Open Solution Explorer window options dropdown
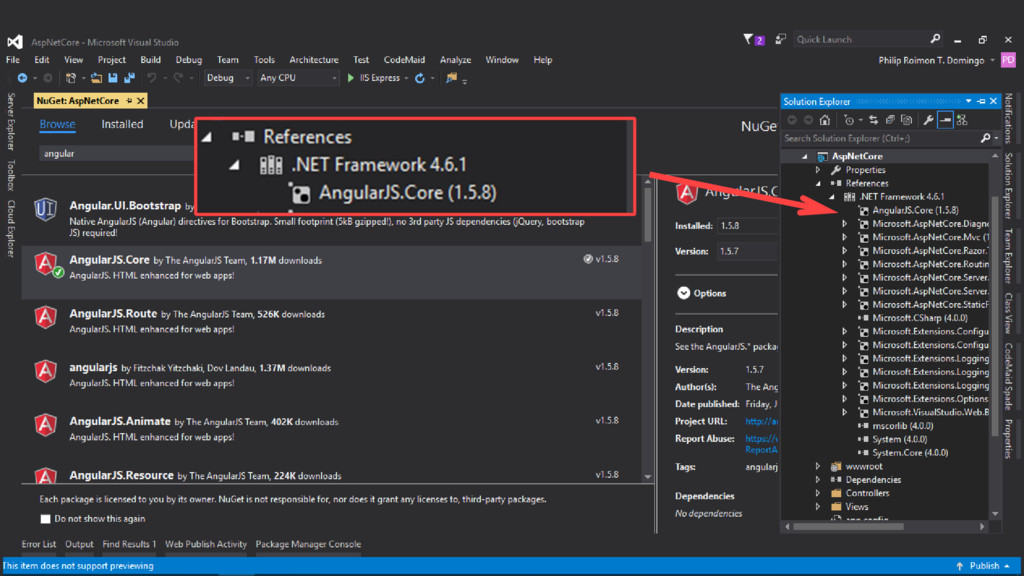 (x=968, y=101)
